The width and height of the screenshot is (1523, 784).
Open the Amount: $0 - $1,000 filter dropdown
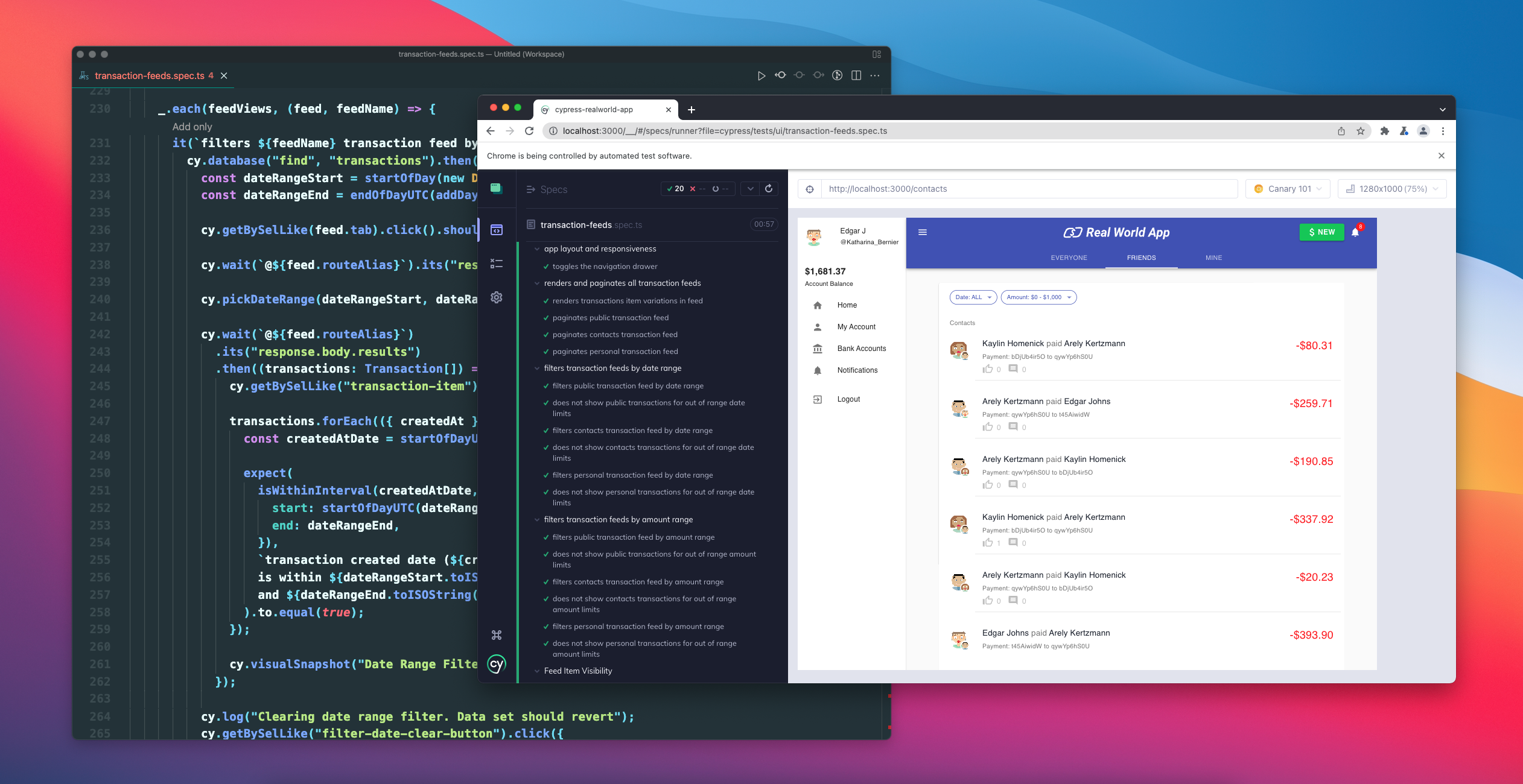[x=1038, y=297]
